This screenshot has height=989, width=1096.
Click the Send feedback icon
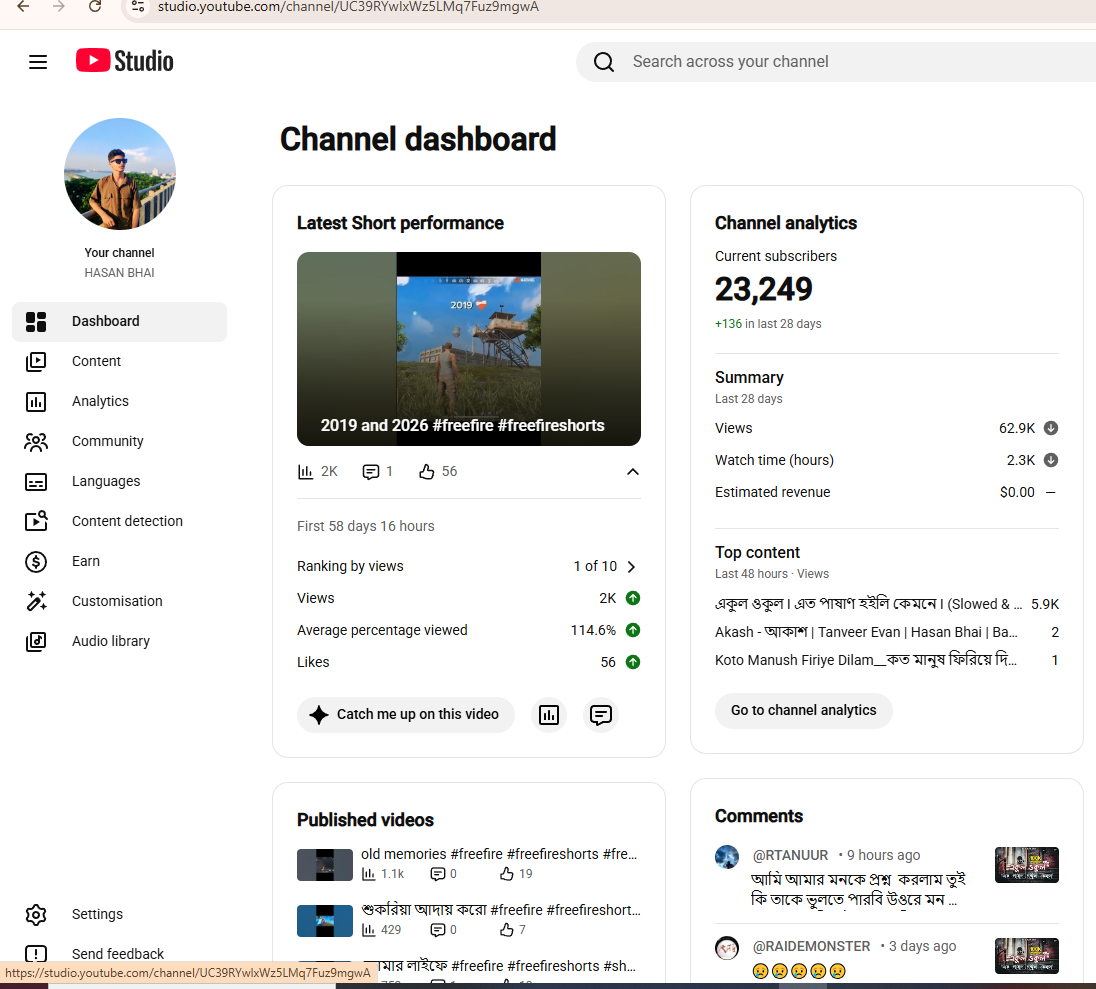pos(36,953)
